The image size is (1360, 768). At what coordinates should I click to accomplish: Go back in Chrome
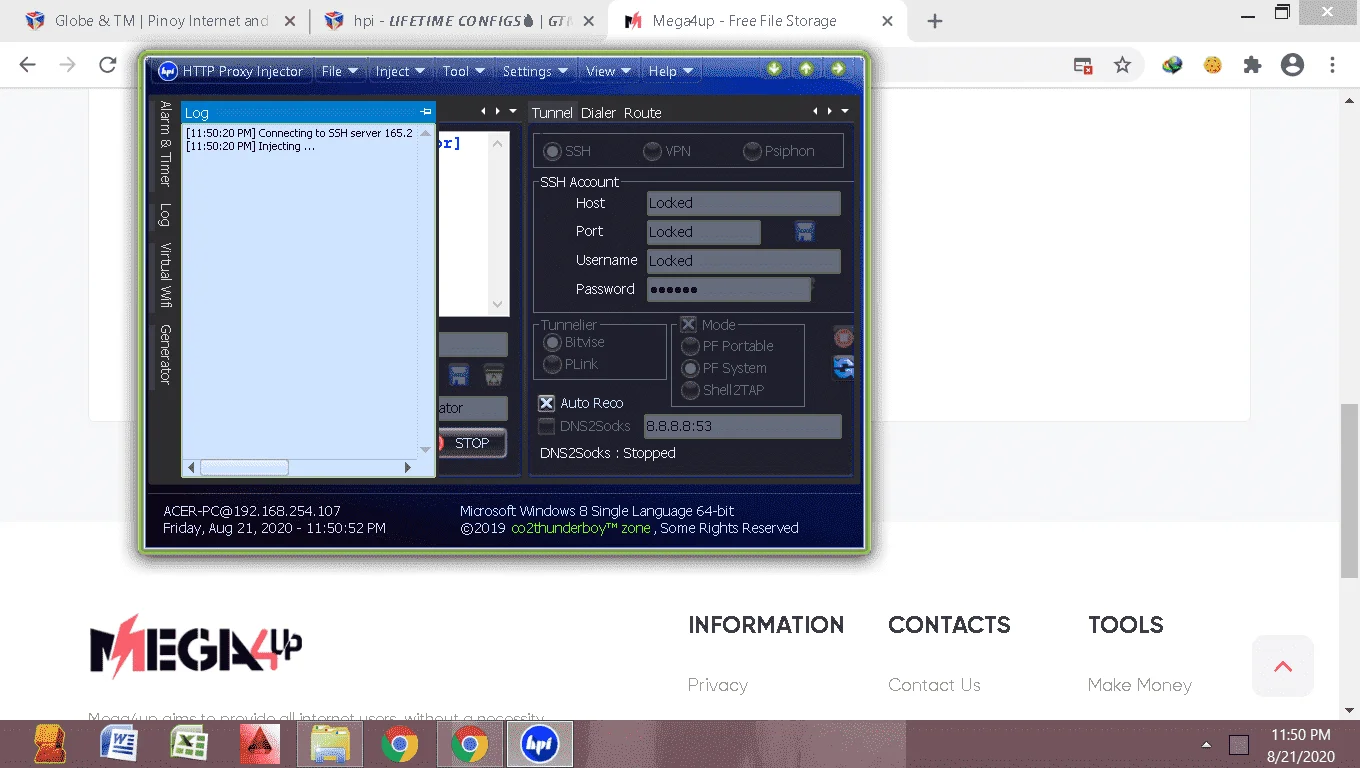[x=27, y=65]
